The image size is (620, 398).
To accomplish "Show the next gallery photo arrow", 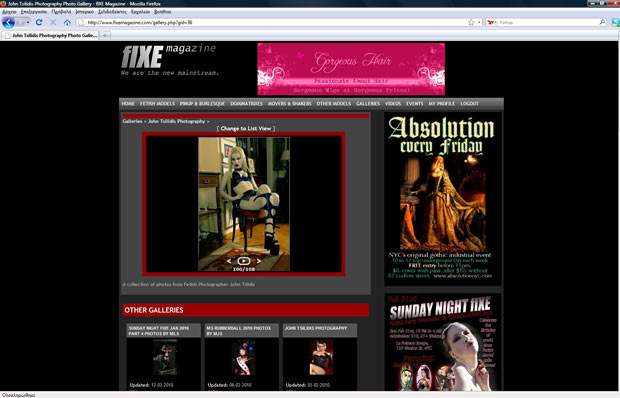I will [x=258, y=261].
